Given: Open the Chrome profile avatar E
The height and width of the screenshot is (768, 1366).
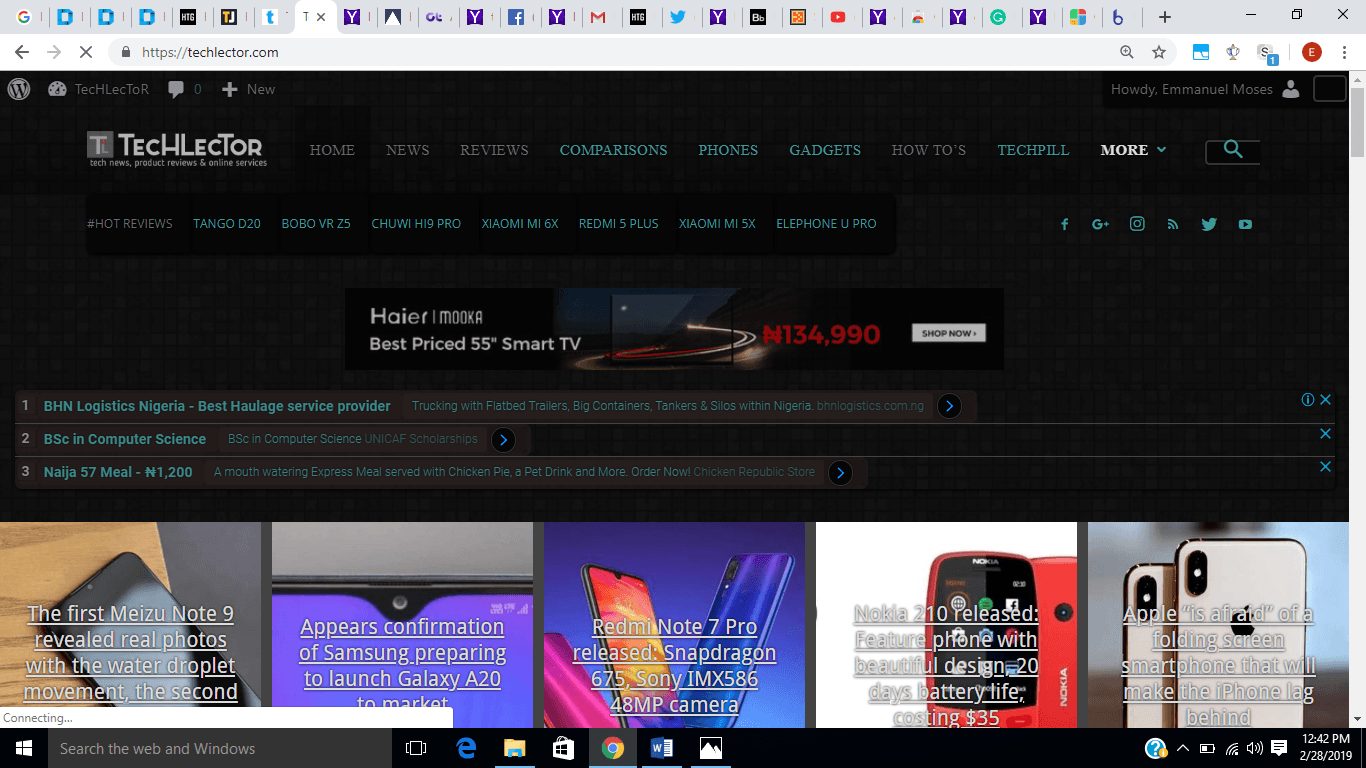Looking at the screenshot, I should tap(1312, 52).
